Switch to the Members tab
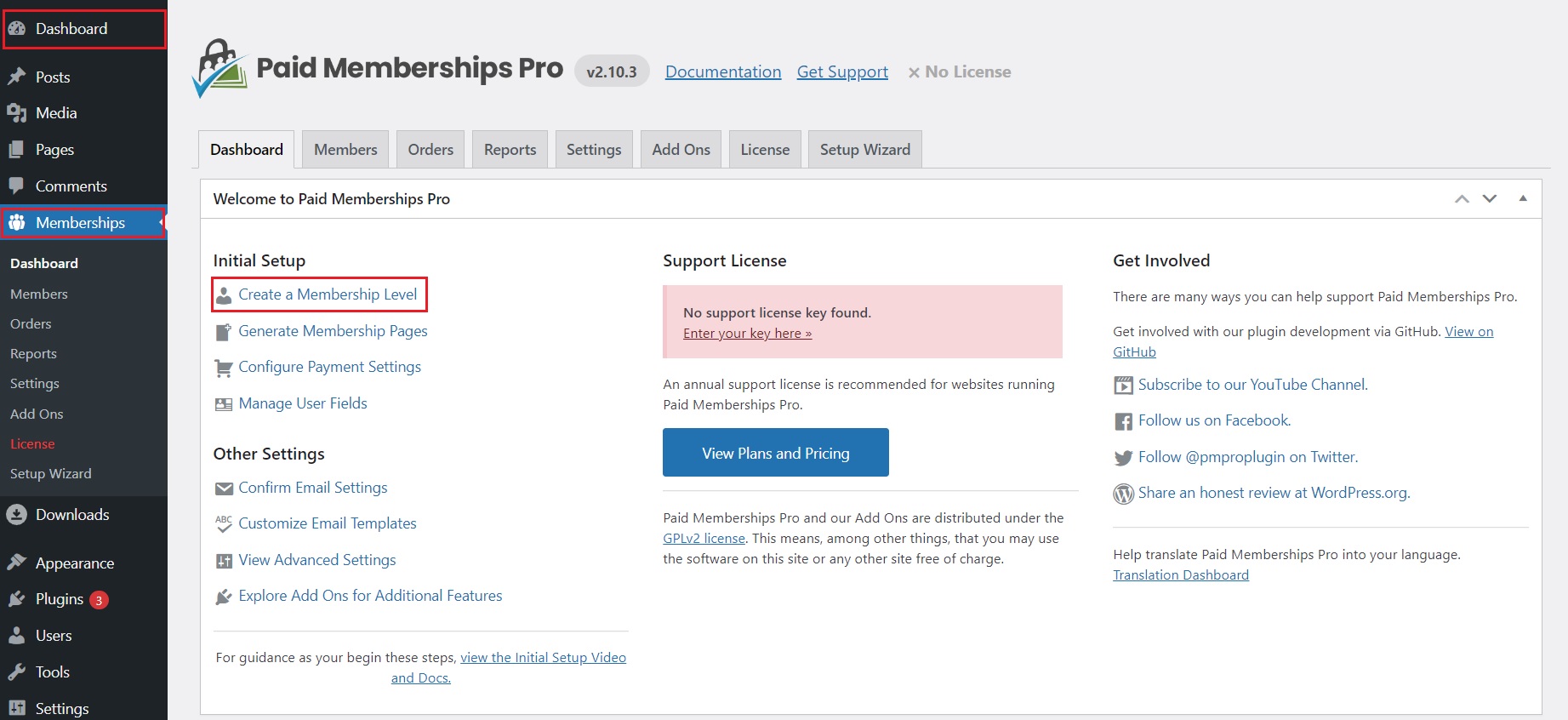The width and height of the screenshot is (1568, 720). pyautogui.click(x=345, y=149)
